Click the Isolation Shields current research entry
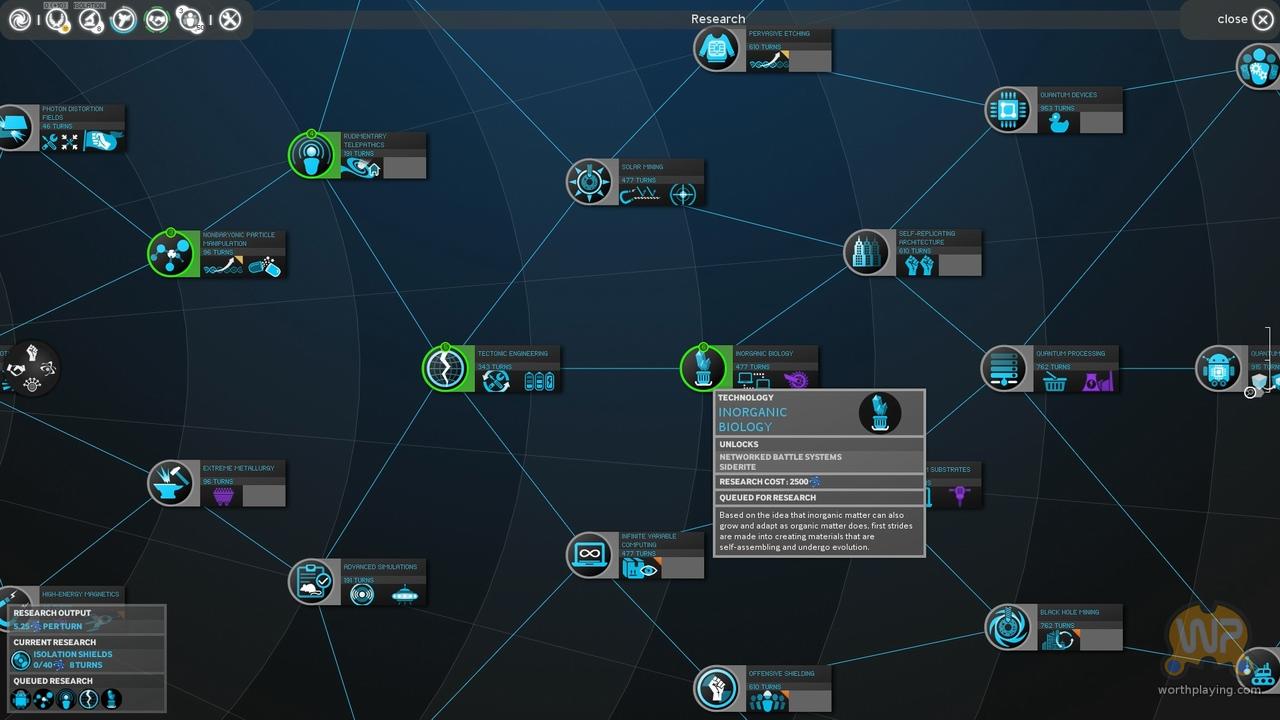The height and width of the screenshot is (720, 1280). coord(70,659)
